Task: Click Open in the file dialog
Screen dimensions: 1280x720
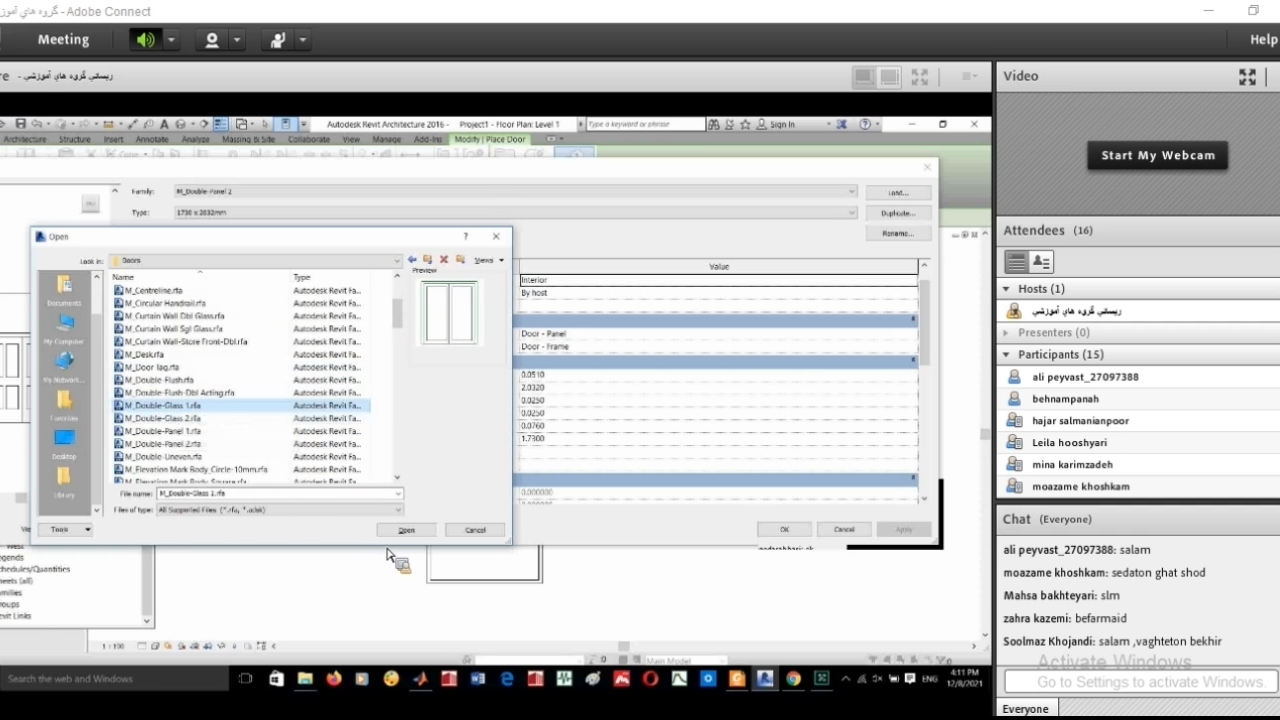Action: 406,530
